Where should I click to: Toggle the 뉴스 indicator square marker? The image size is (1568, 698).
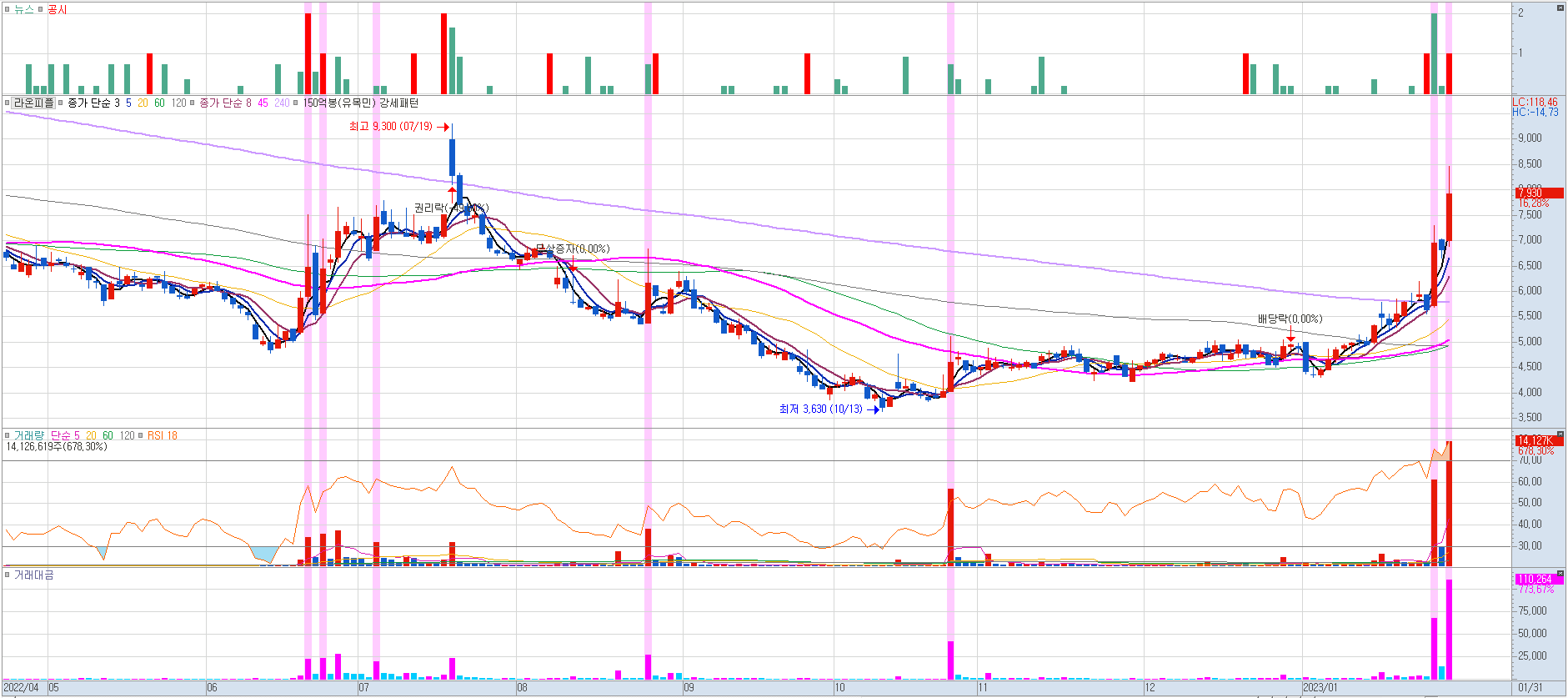(8, 9)
